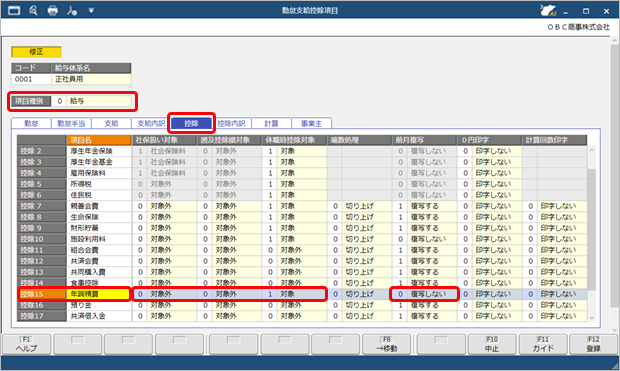Image resolution: width=620 pixels, height=371 pixels.
Task: Open the user settings icon in title bar
Action: pyautogui.click(x=72, y=10)
